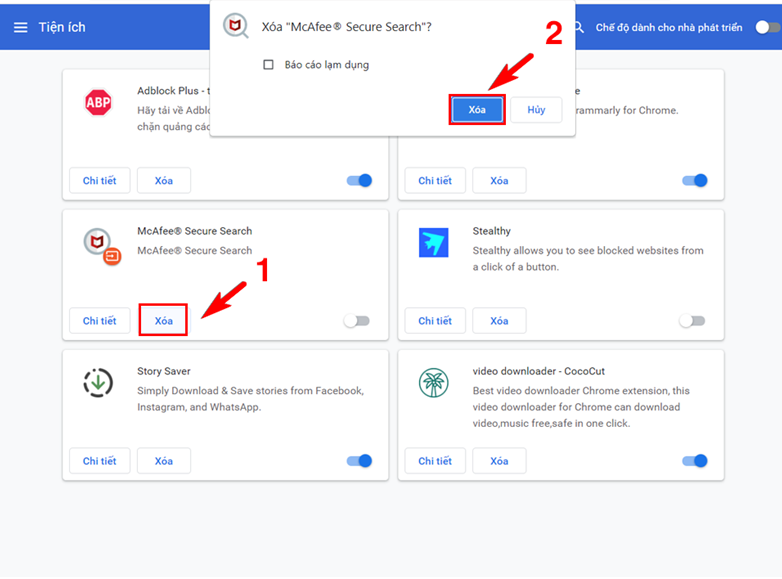This screenshot has height=579, width=782.
Task: Remove Story Saver with Xóa
Action: (164, 461)
